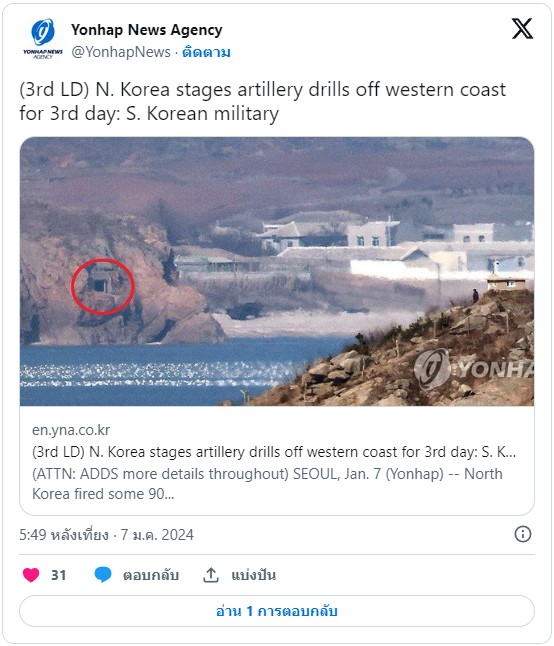Click the ตอบกลับ reply label
The height and width of the screenshot is (646, 554).
point(151,575)
